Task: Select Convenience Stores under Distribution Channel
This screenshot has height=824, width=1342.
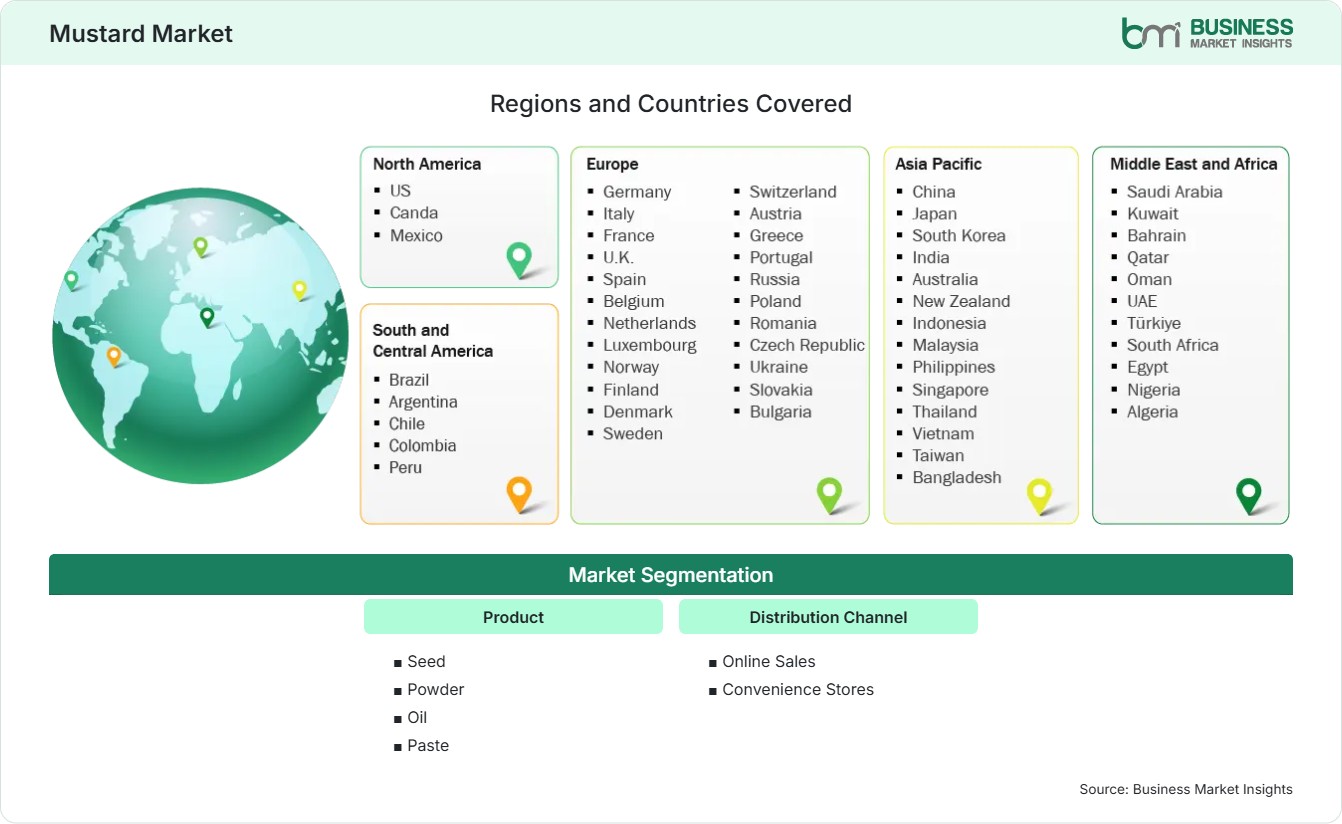Action: 798,689
